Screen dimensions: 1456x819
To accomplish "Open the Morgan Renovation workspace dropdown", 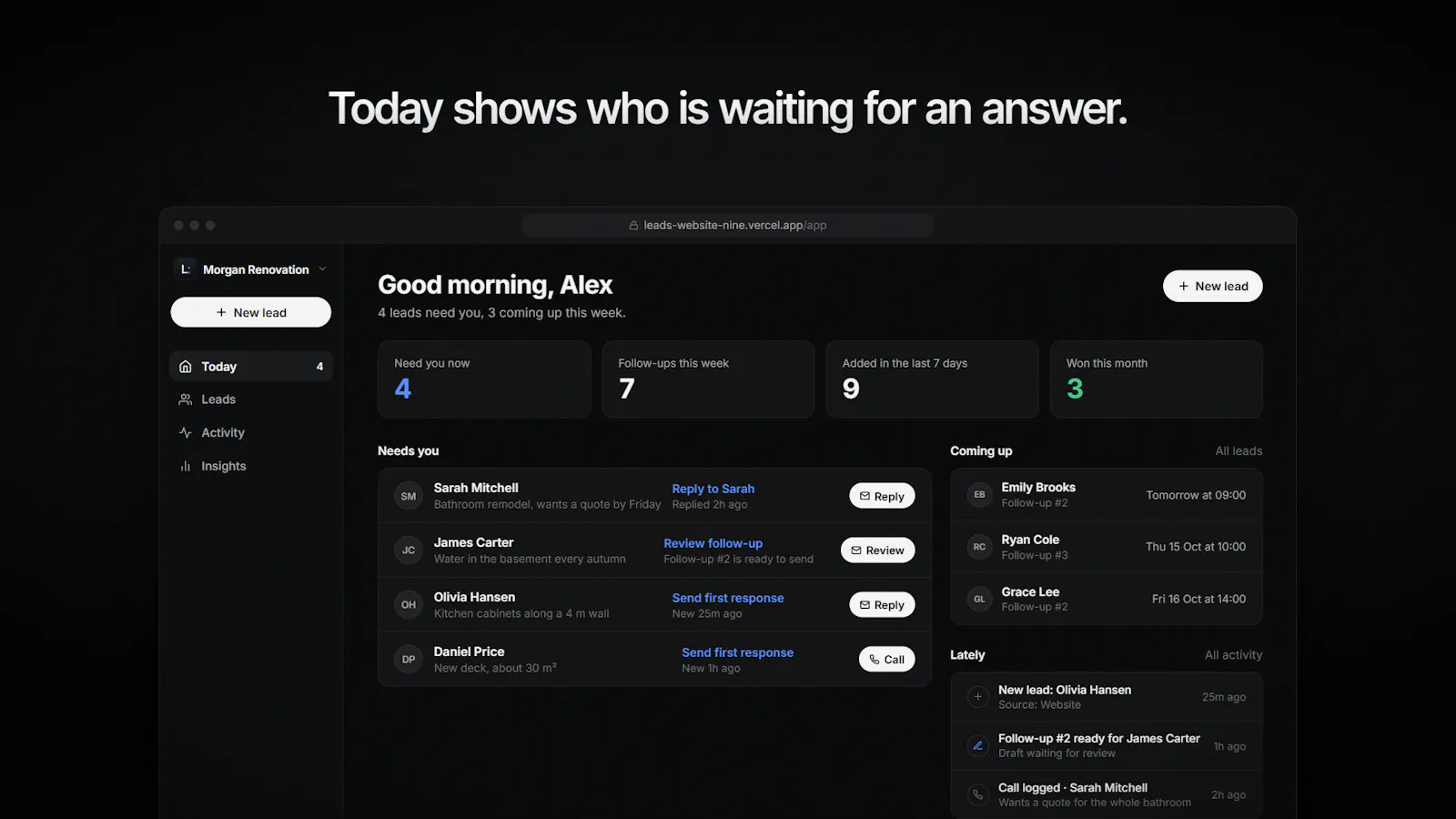I will coord(251,269).
